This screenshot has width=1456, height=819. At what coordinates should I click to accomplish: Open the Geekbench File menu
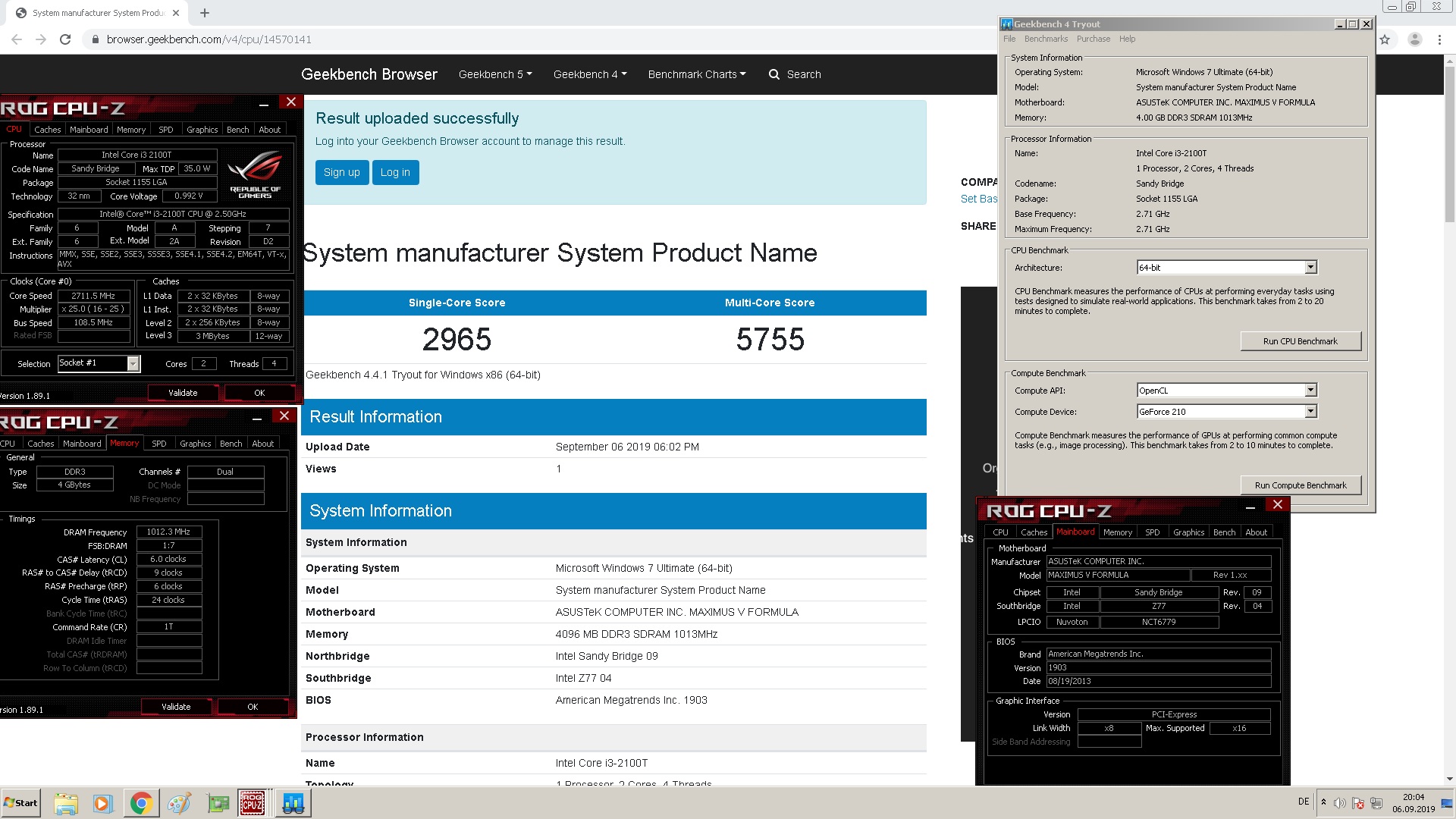click(1009, 39)
